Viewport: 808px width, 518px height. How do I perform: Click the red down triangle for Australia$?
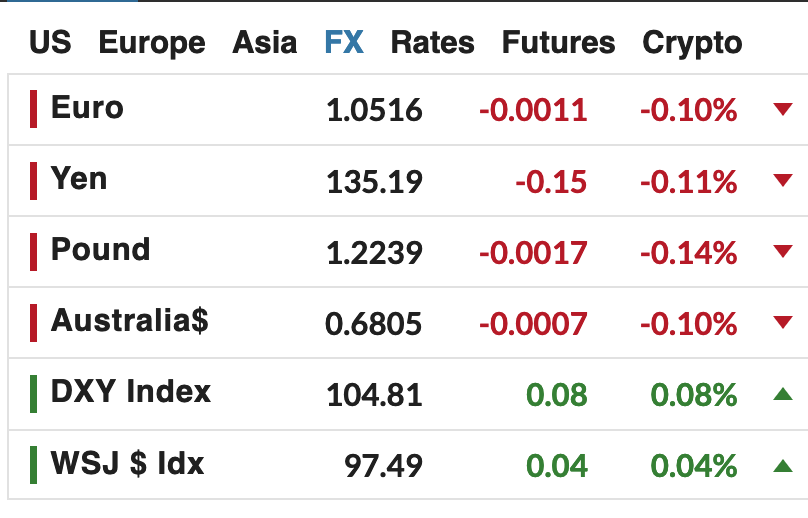tap(783, 323)
